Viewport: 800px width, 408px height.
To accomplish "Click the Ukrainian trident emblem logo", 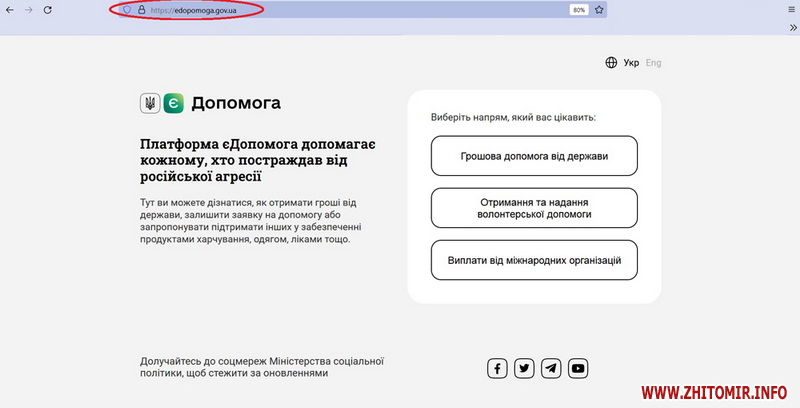I will point(150,103).
